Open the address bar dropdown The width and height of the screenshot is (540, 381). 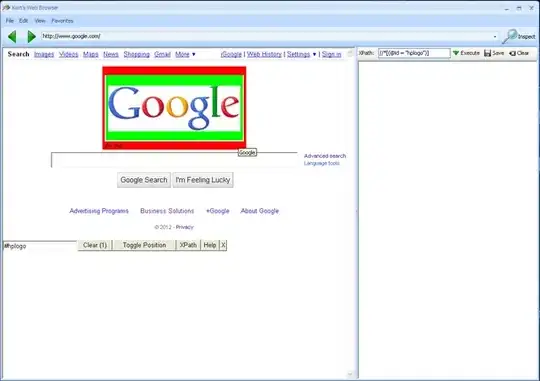point(495,36)
